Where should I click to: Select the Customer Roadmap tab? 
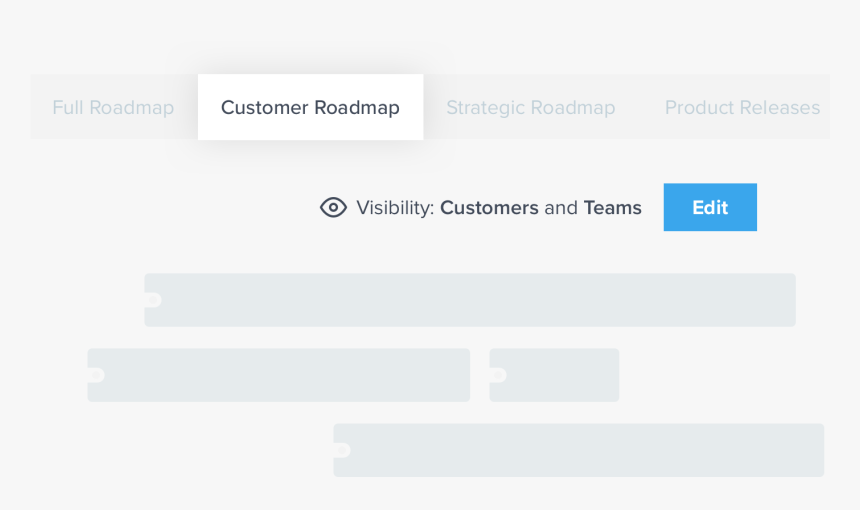[310, 107]
